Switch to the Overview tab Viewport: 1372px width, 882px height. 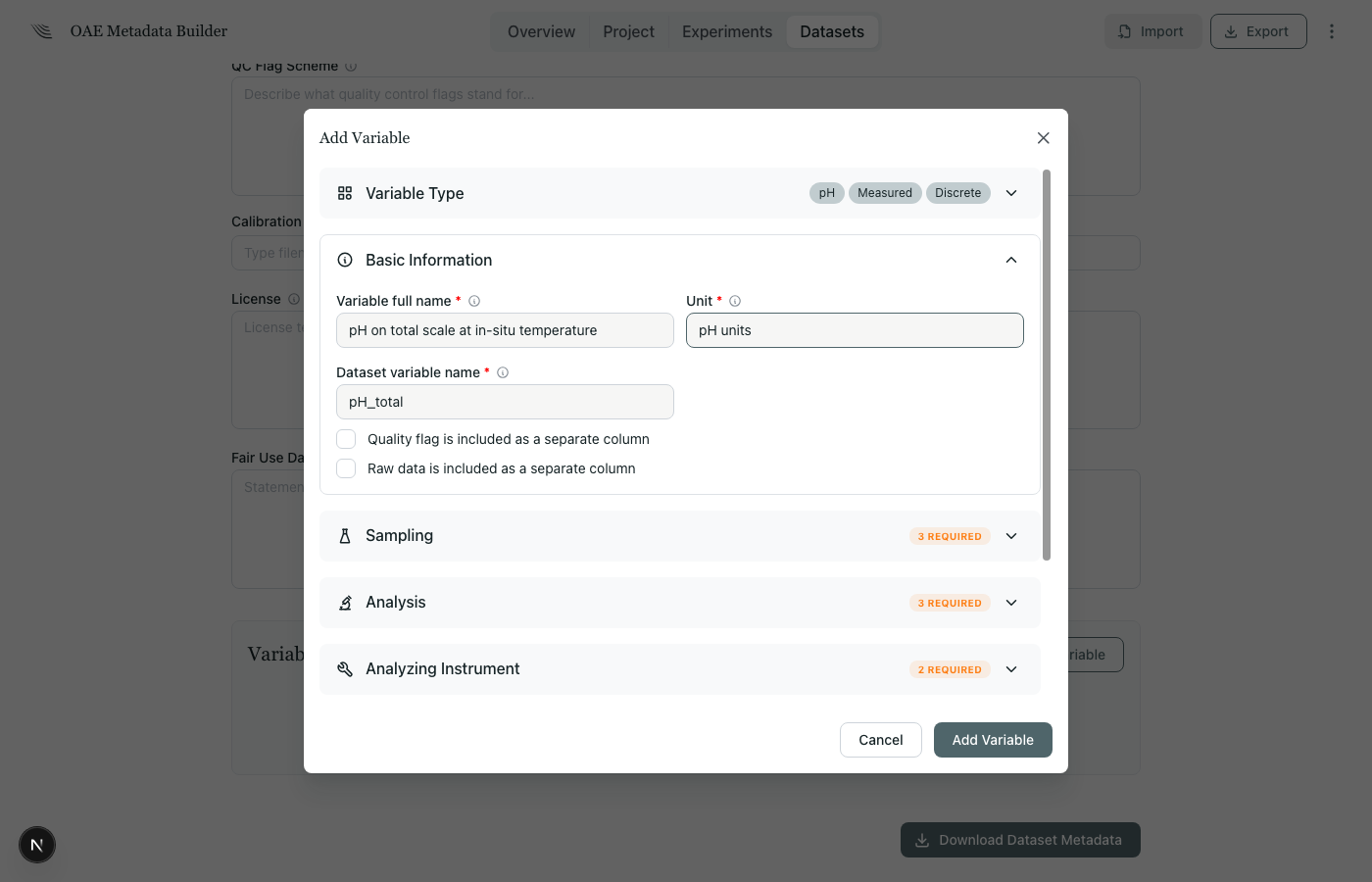(541, 31)
